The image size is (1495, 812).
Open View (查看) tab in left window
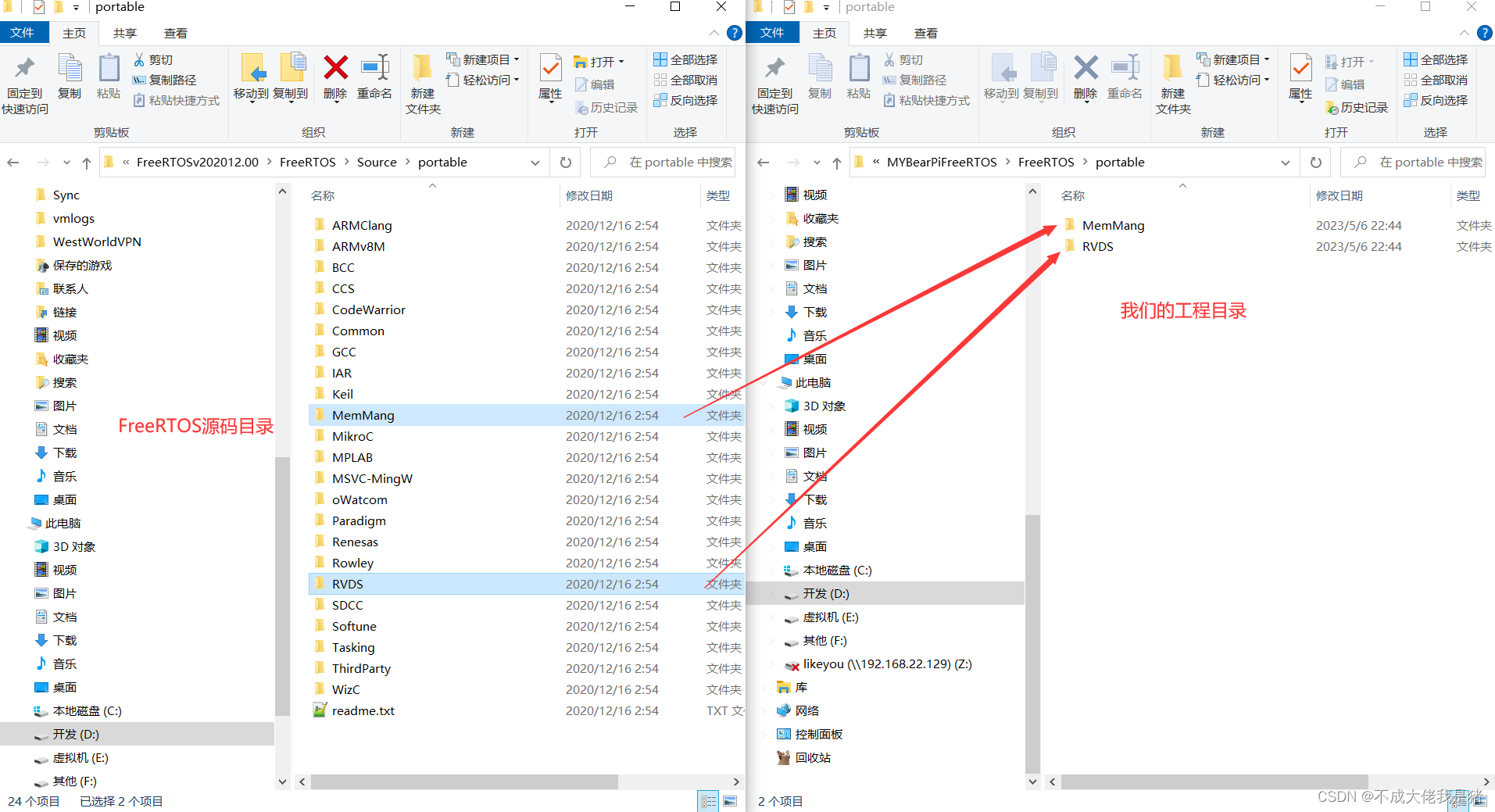coord(175,33)
